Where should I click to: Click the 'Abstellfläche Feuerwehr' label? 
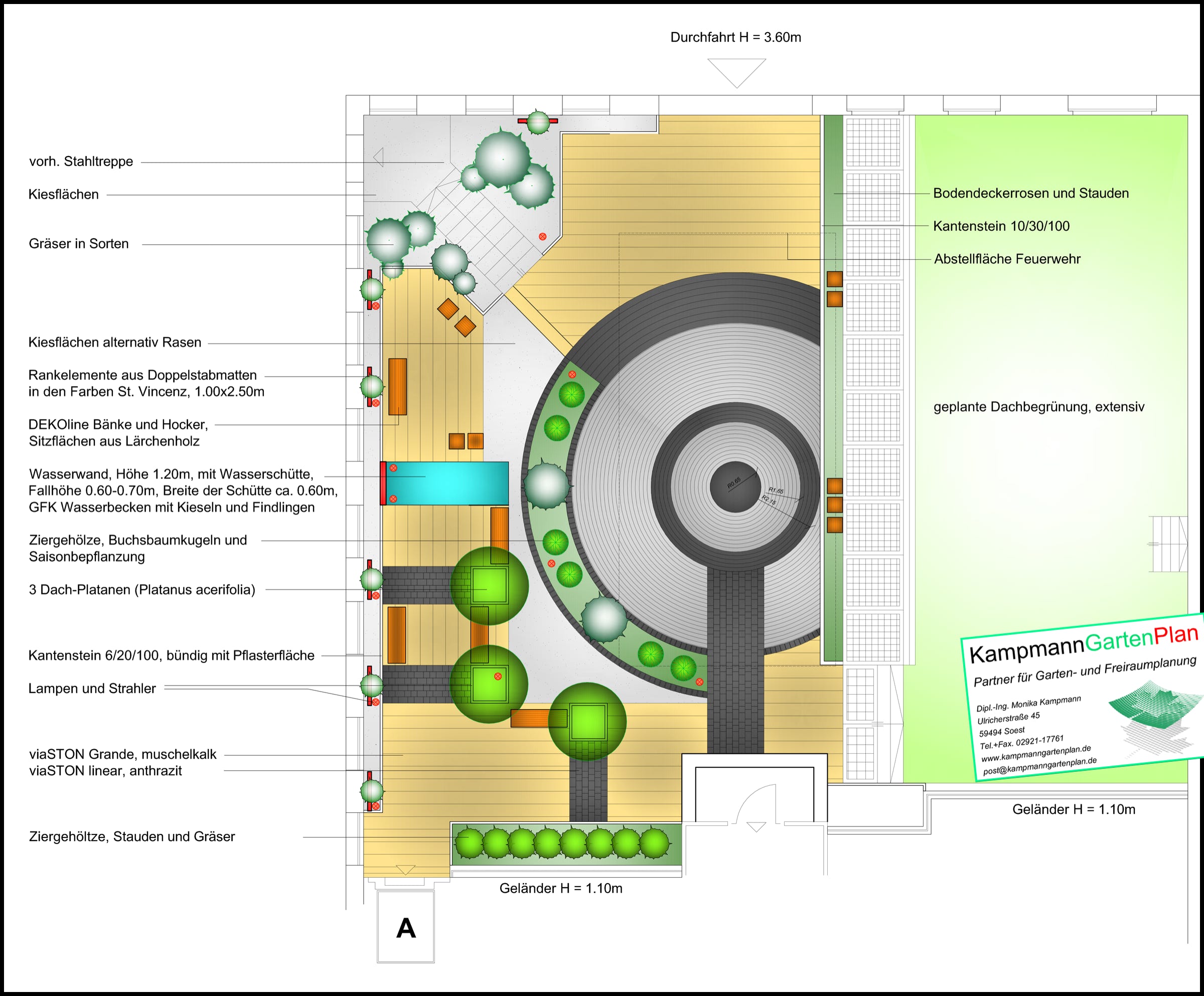pyautogui.click(x=1007, y=259)
